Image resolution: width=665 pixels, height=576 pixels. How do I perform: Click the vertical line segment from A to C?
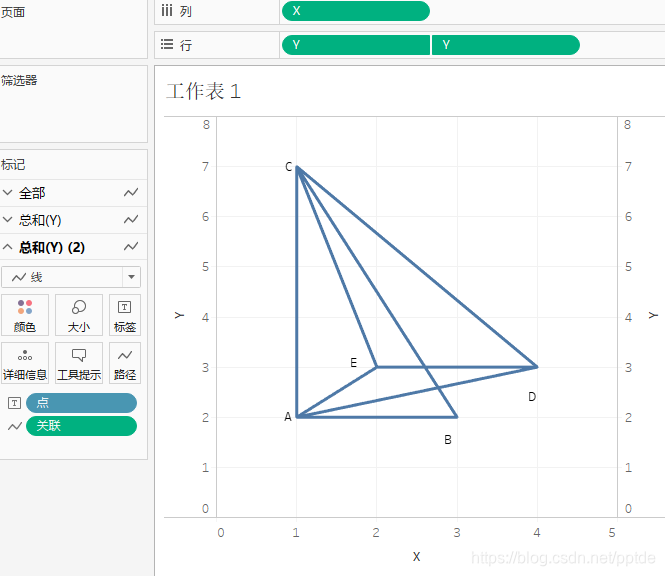[297, 292]
